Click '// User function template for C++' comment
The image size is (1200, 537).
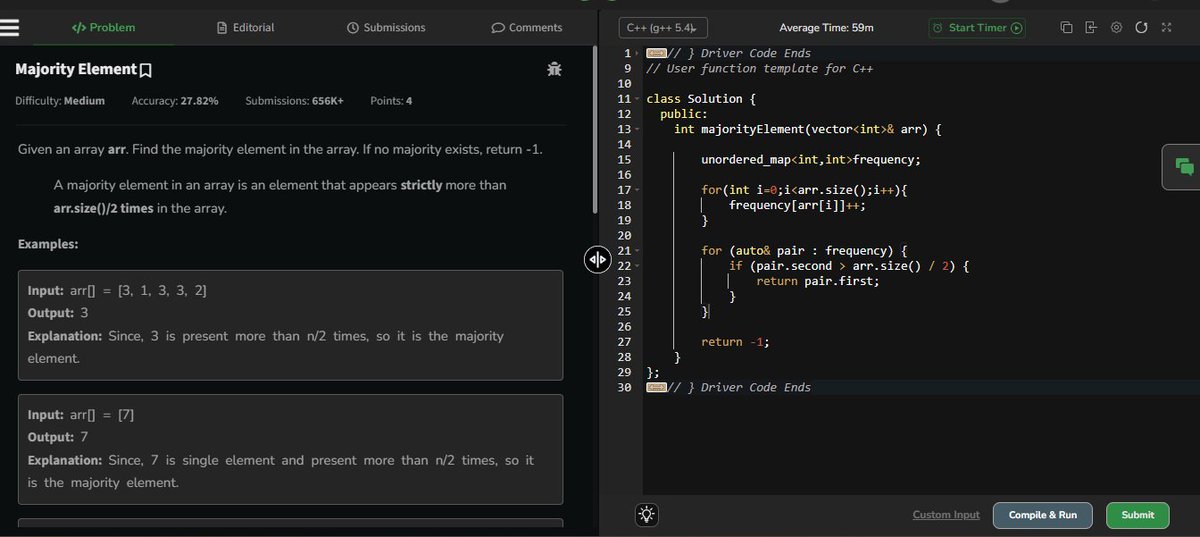760,69
